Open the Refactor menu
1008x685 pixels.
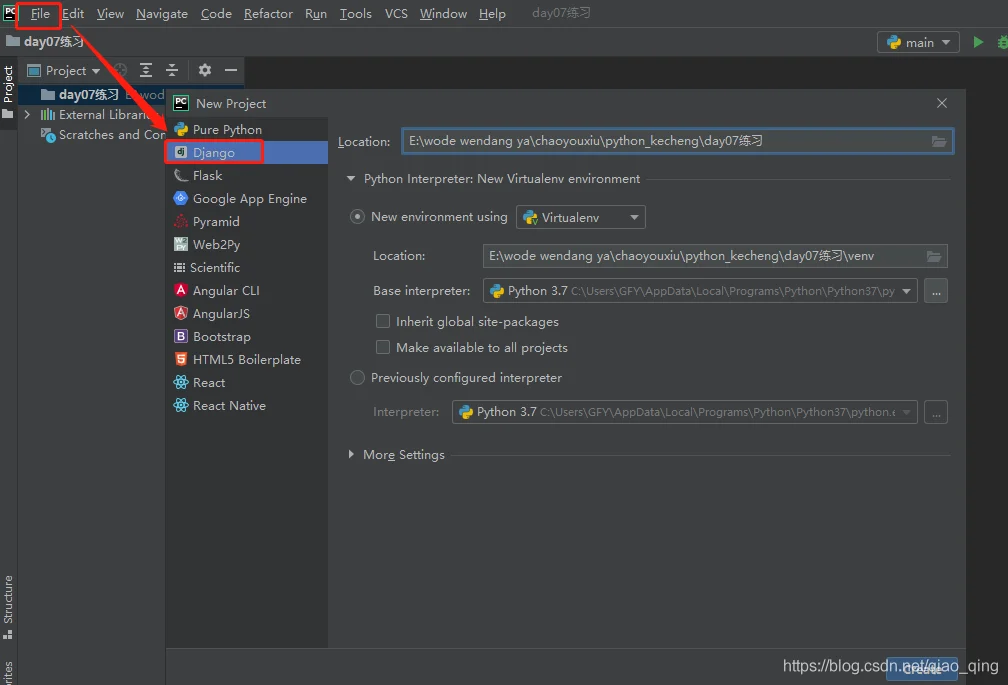tap(268, 13)
